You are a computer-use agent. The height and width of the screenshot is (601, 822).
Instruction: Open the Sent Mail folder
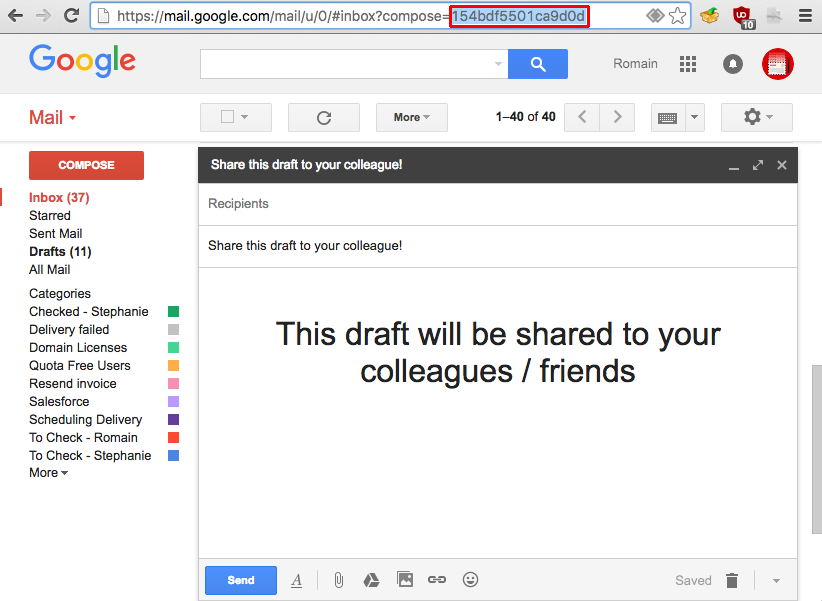[56, 233]
